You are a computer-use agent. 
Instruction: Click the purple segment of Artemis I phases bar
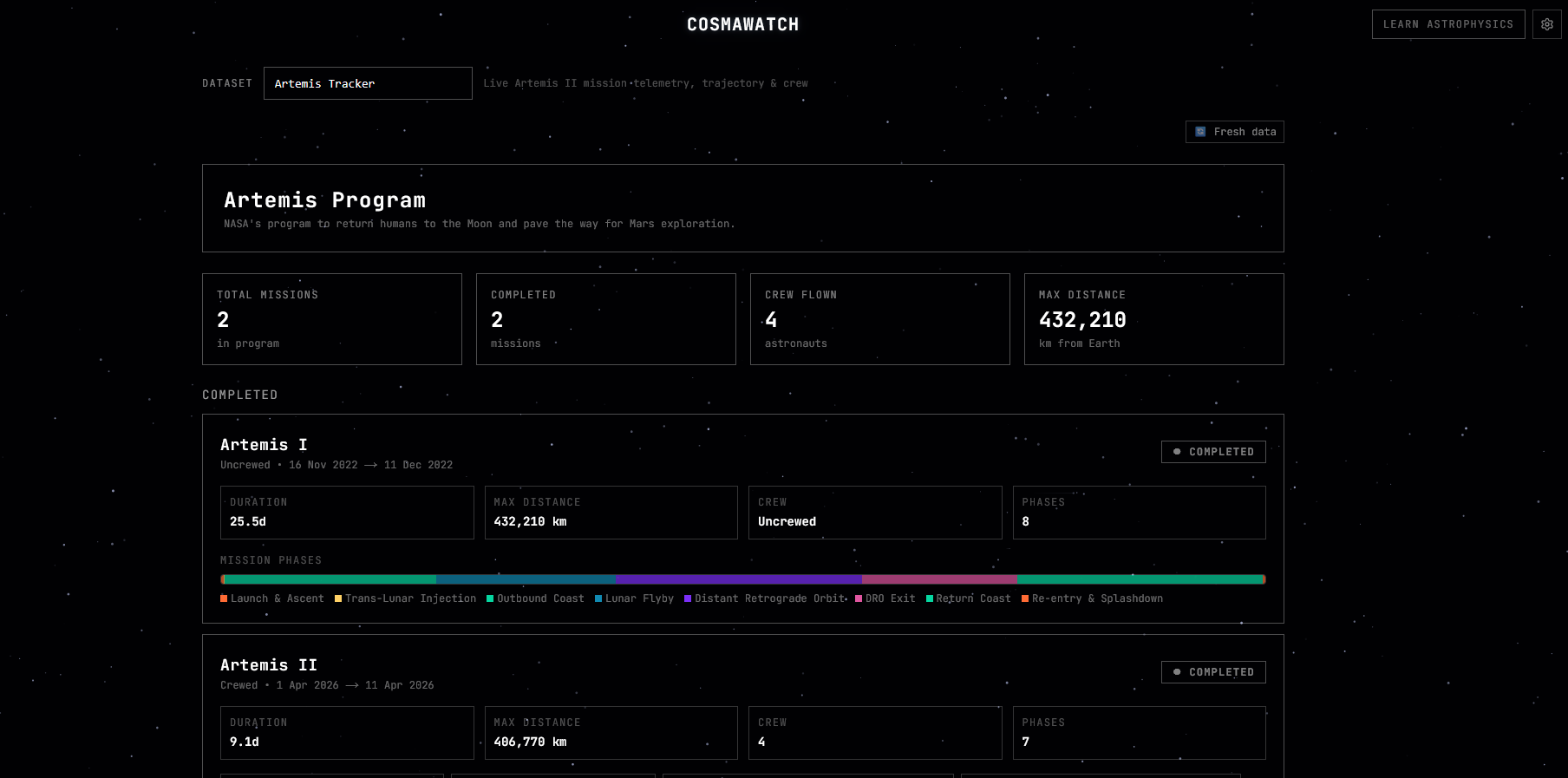(x=738, y=579)
